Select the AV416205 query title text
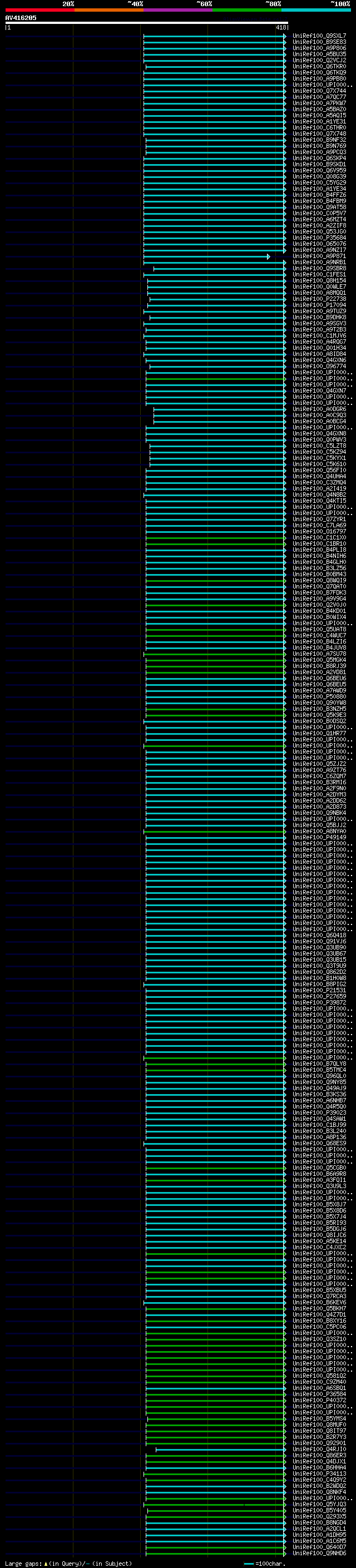 [21, 18]
